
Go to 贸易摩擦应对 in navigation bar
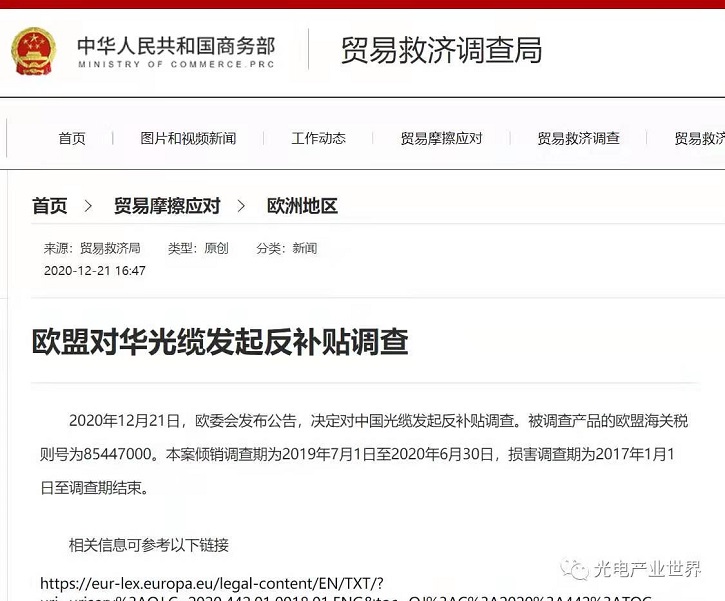pyautogui.click(x=442, y=138)
